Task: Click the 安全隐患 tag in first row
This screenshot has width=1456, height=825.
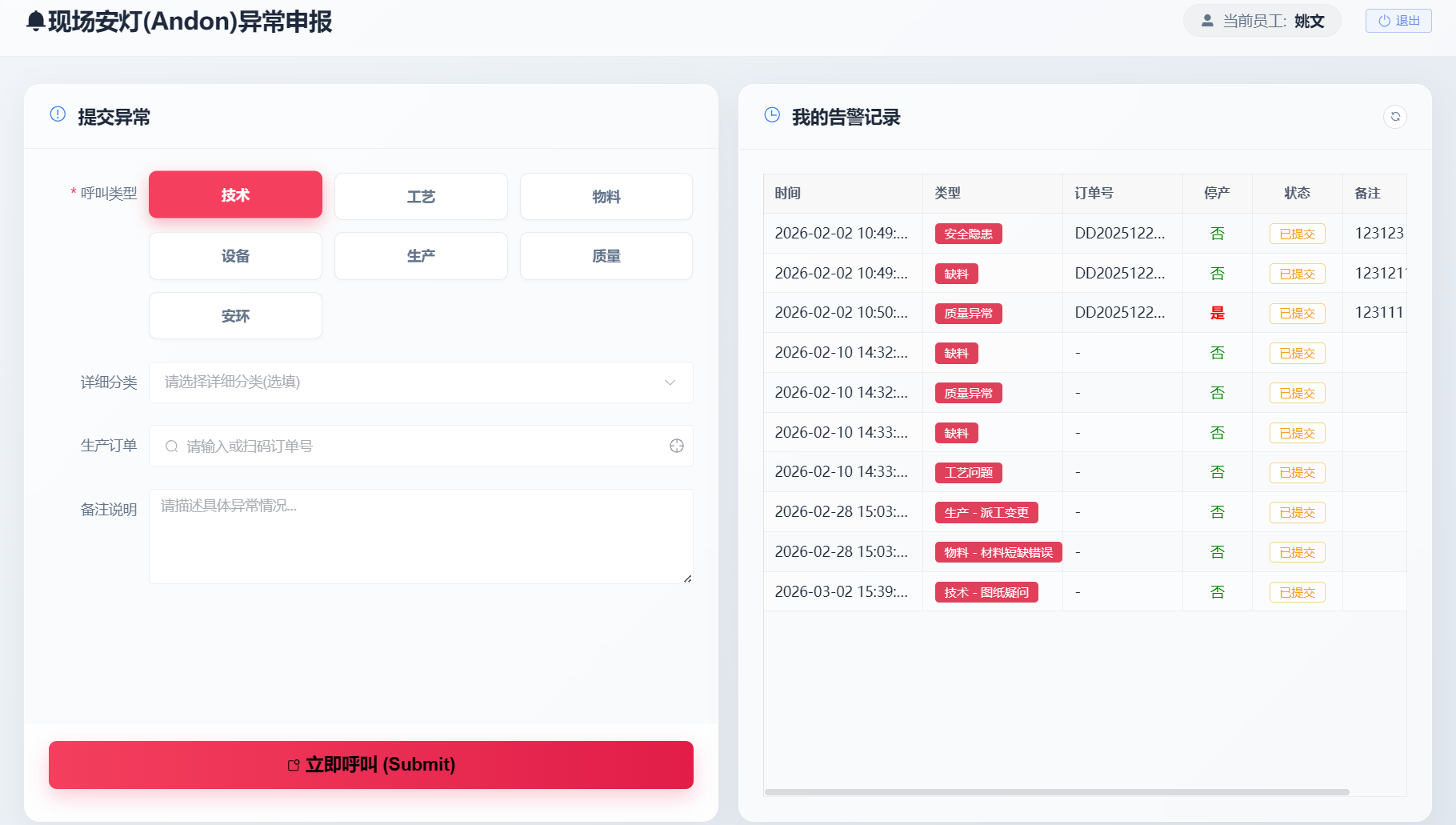Action: pyautogui.click(x=968, y=234)
